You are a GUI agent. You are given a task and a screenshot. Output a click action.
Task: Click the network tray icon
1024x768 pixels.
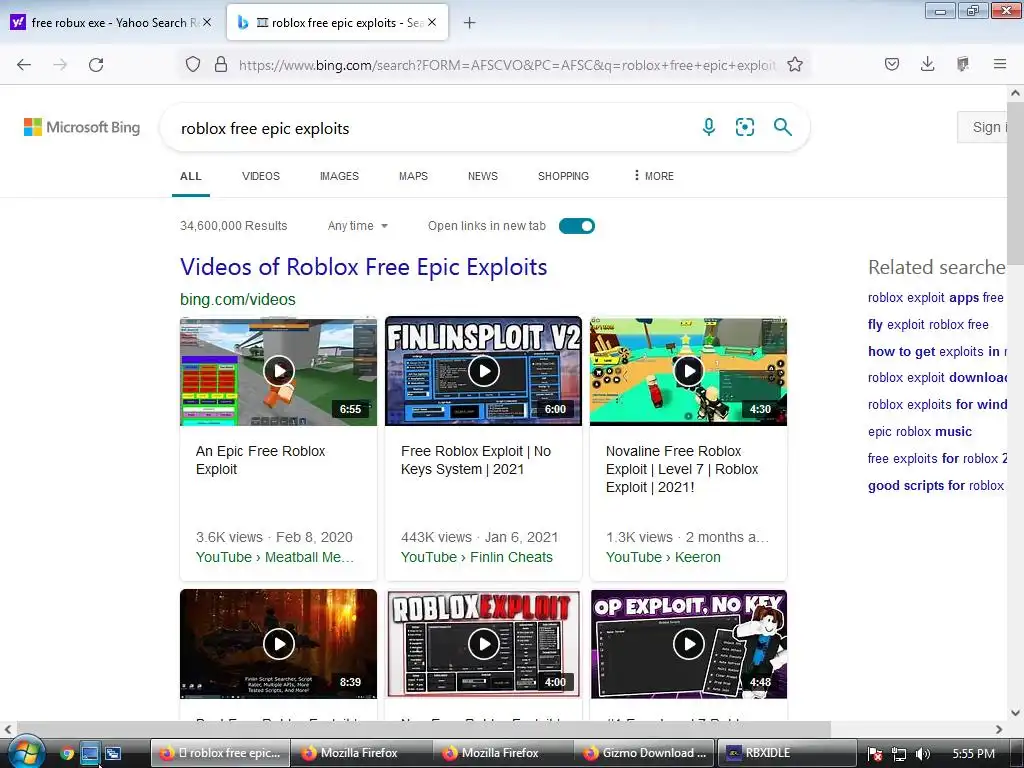[899, 754]
